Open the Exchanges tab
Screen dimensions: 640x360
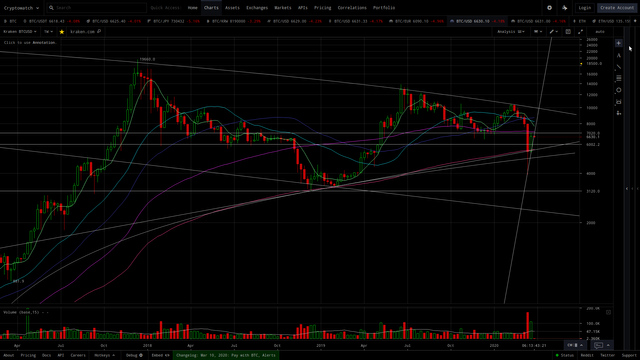257,8
